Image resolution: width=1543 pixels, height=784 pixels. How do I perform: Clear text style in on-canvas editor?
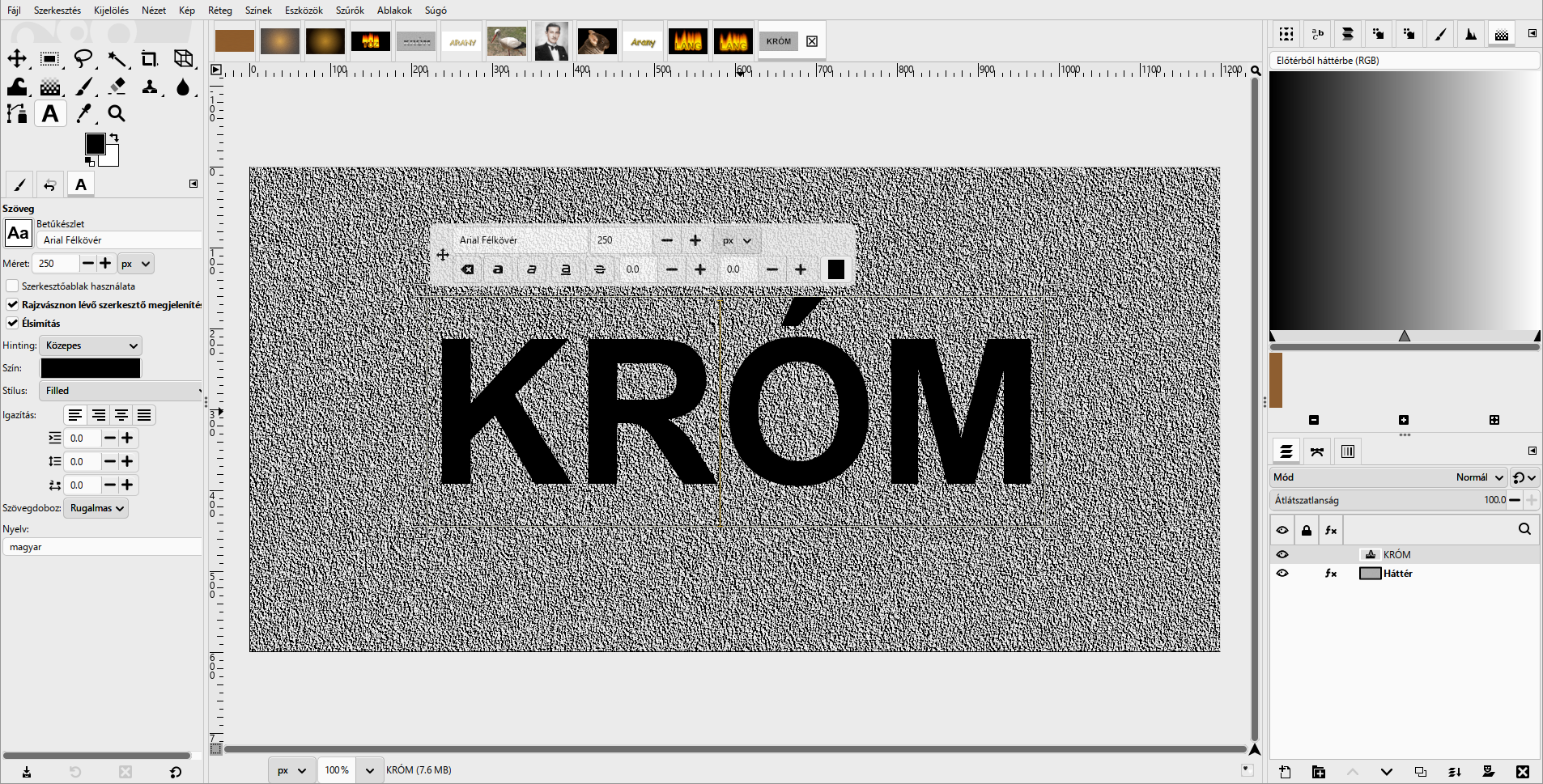point(468,269)
